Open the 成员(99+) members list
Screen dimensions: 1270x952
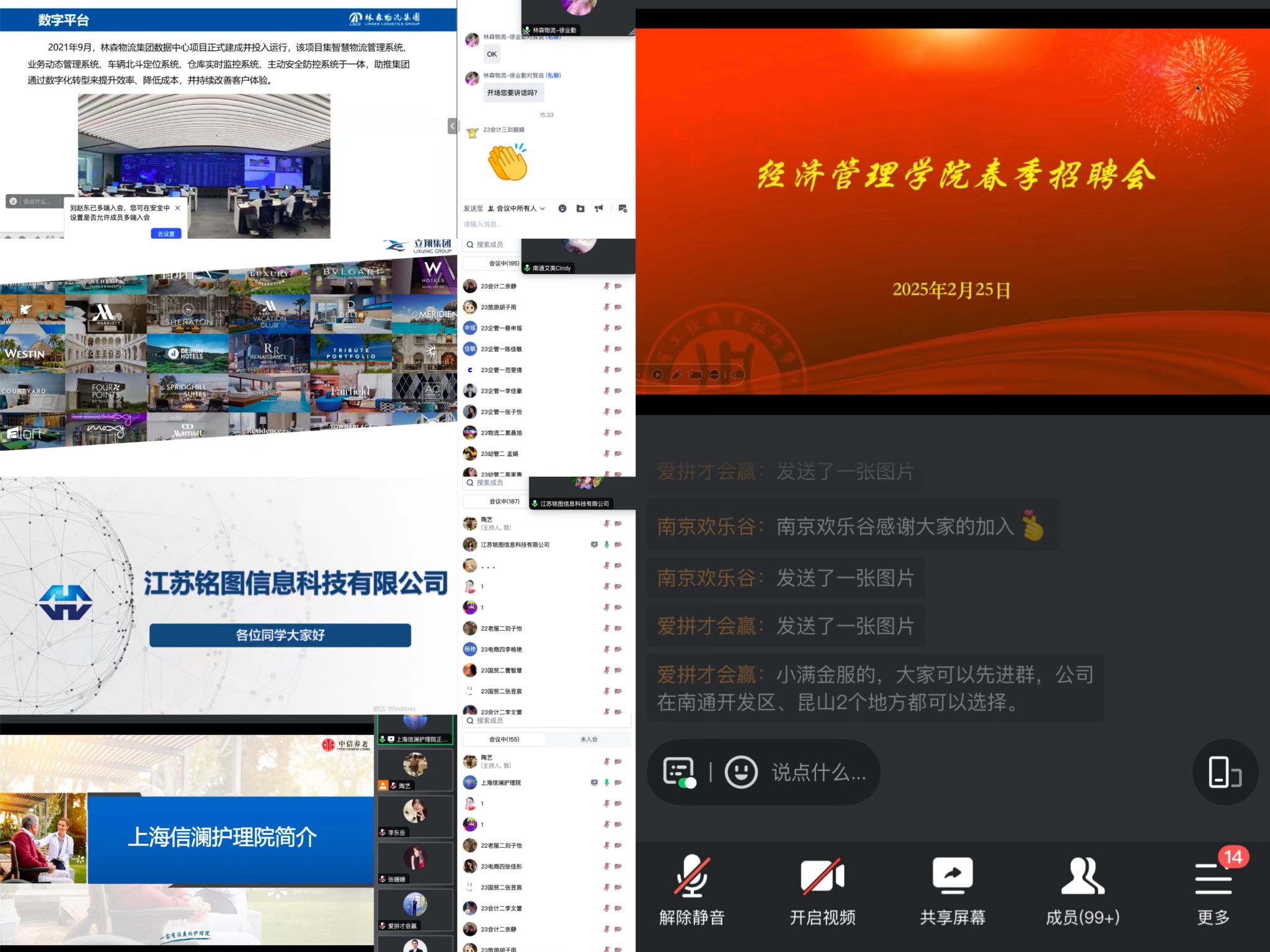[x=1083, y=877]
